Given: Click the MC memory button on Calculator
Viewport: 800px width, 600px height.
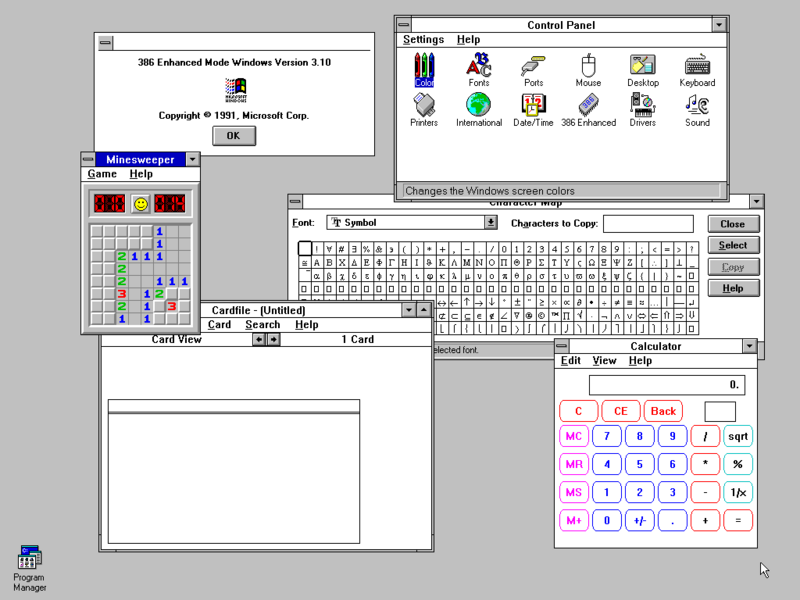Looking at the screenshot, I should pos(574,436).
